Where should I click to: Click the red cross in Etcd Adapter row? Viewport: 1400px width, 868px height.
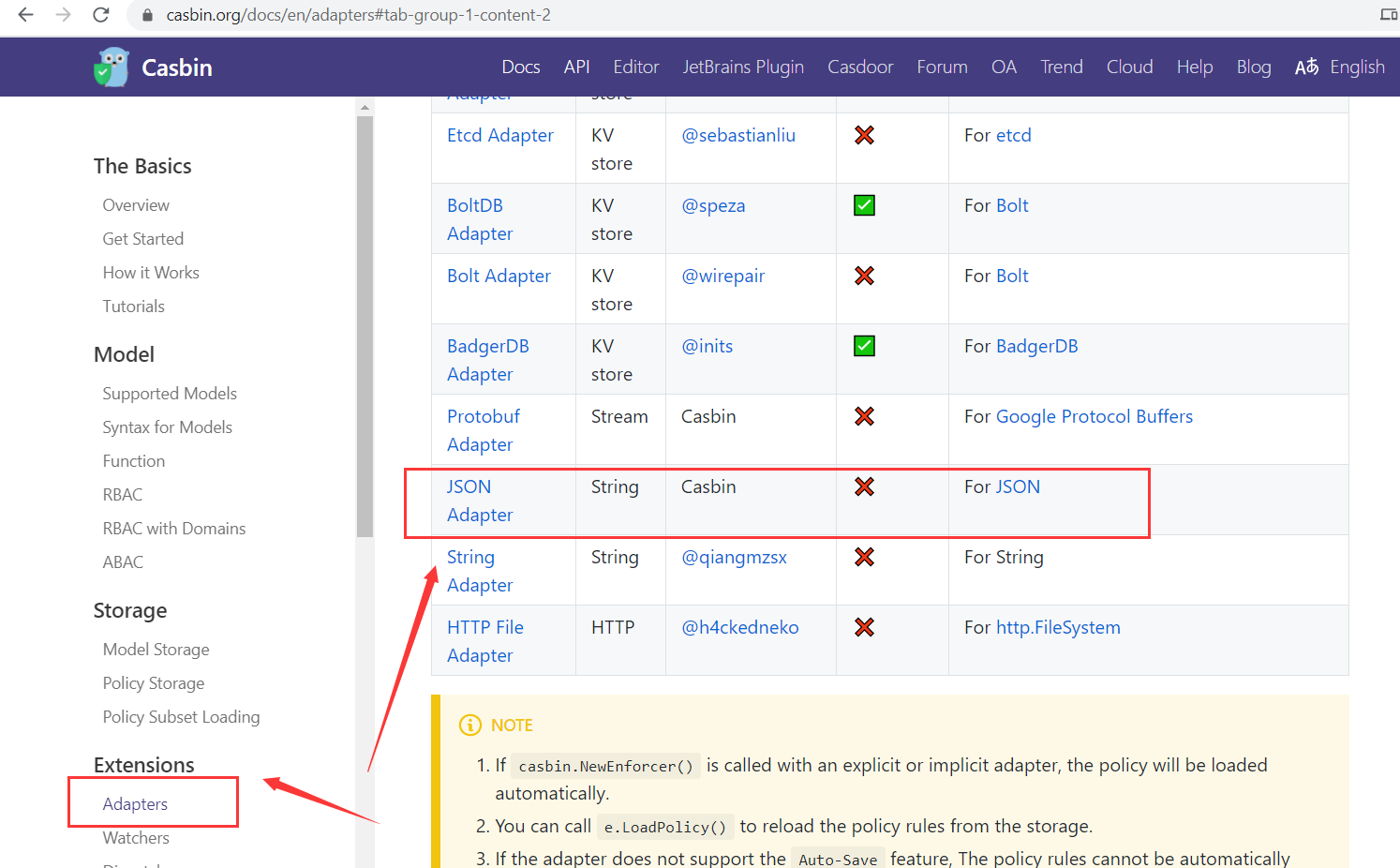pyautogui.click(x=864, y=135)
